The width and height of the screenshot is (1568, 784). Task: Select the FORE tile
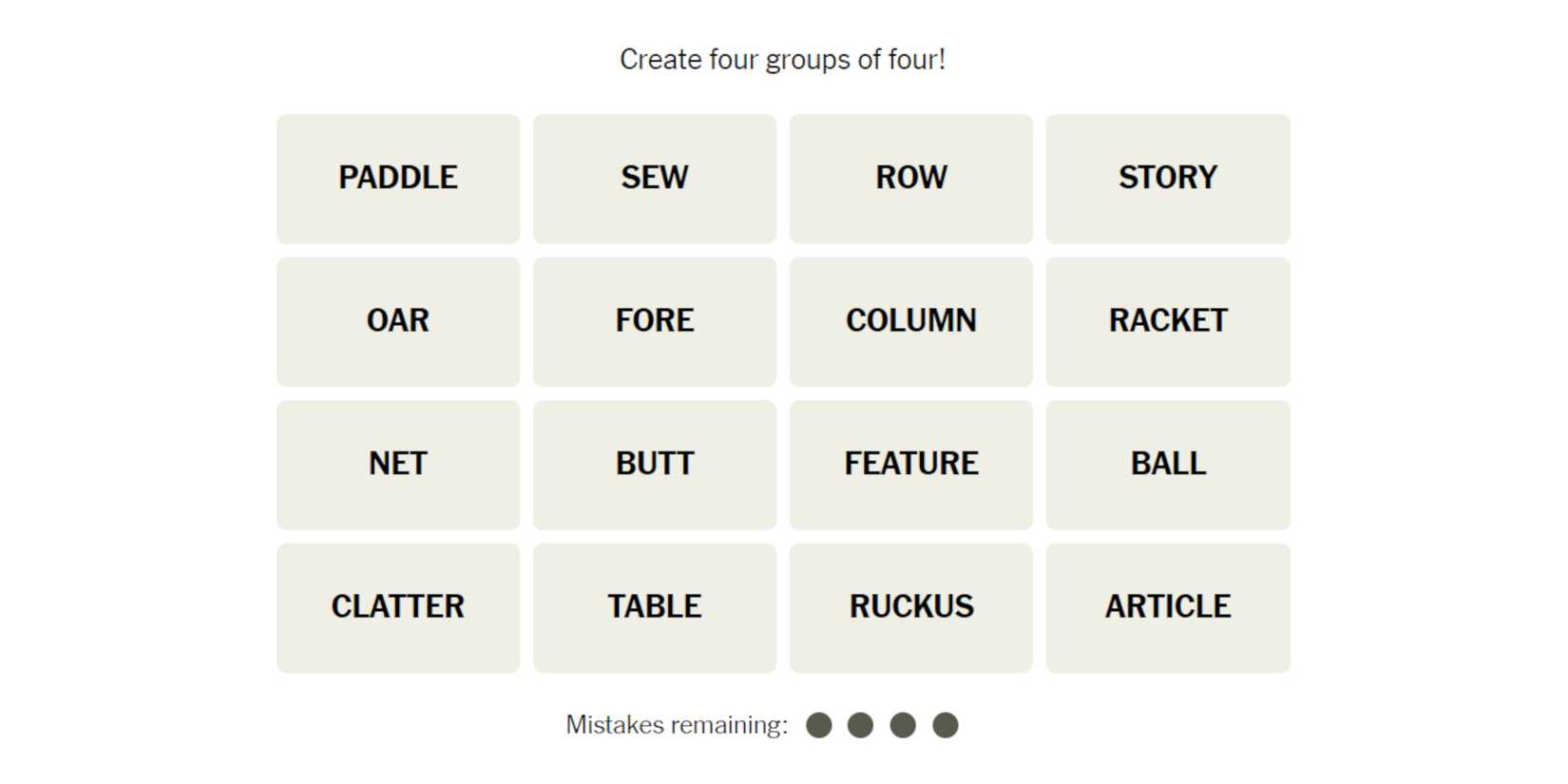655,321
